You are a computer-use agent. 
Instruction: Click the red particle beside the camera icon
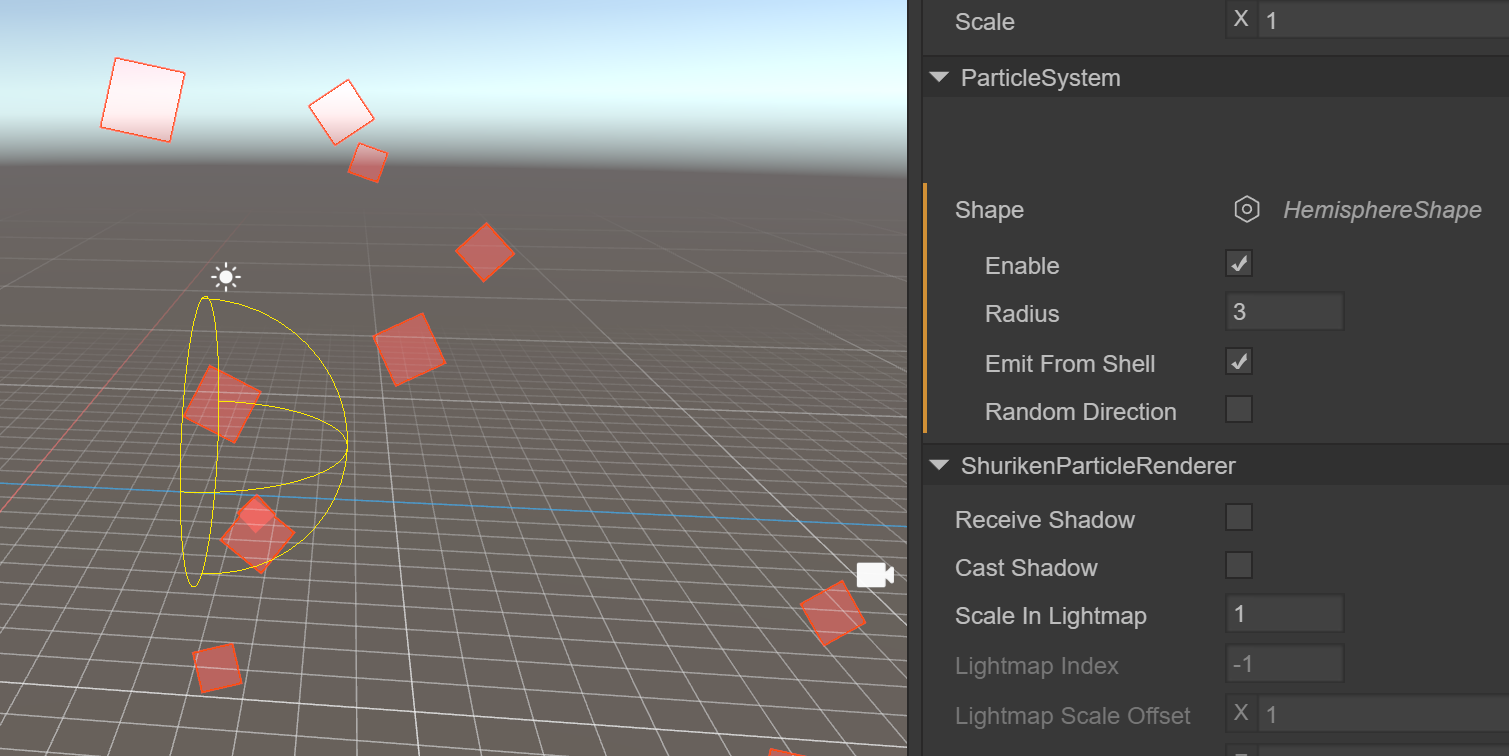pos(832,613)
